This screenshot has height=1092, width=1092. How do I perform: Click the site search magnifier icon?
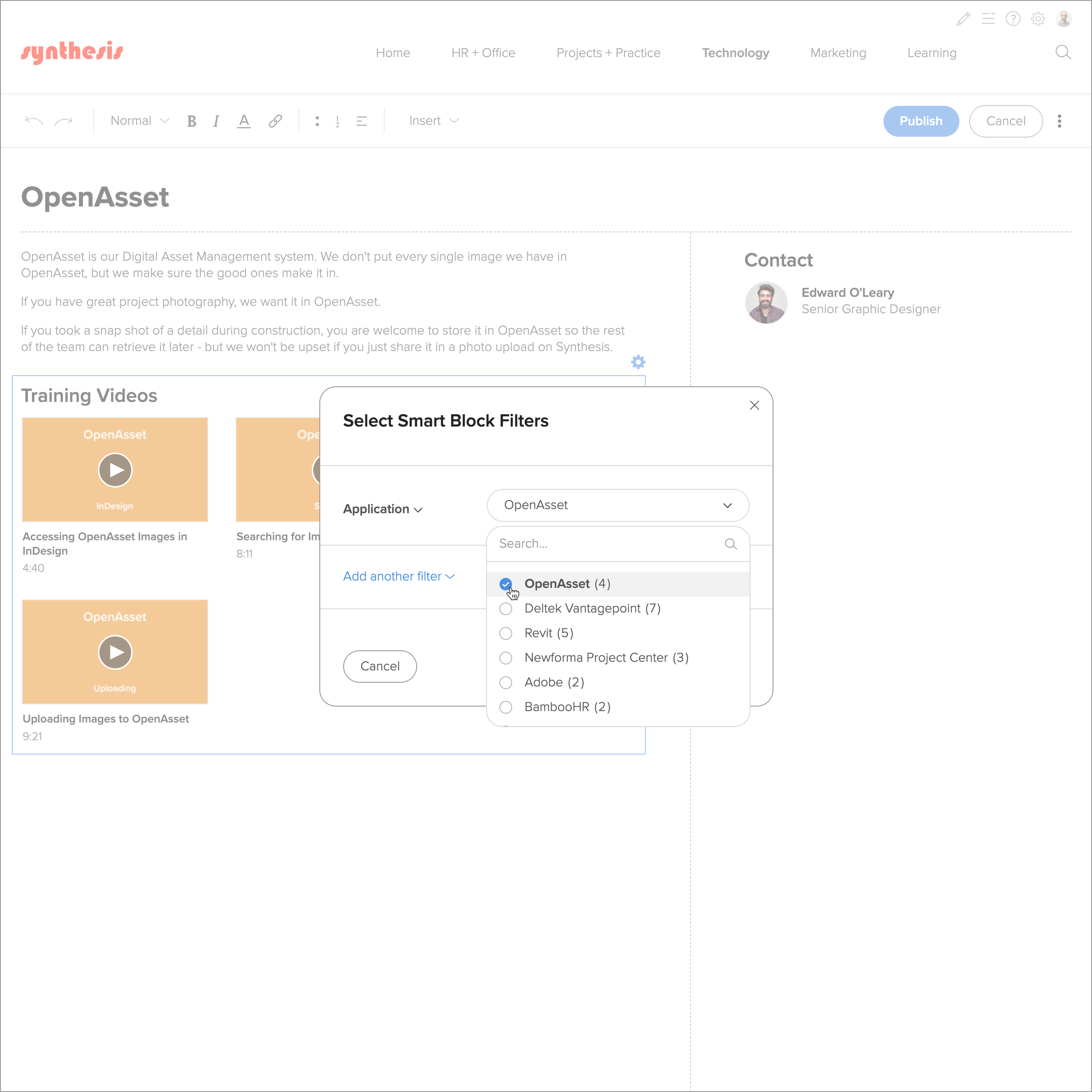tap(1063, 52)
